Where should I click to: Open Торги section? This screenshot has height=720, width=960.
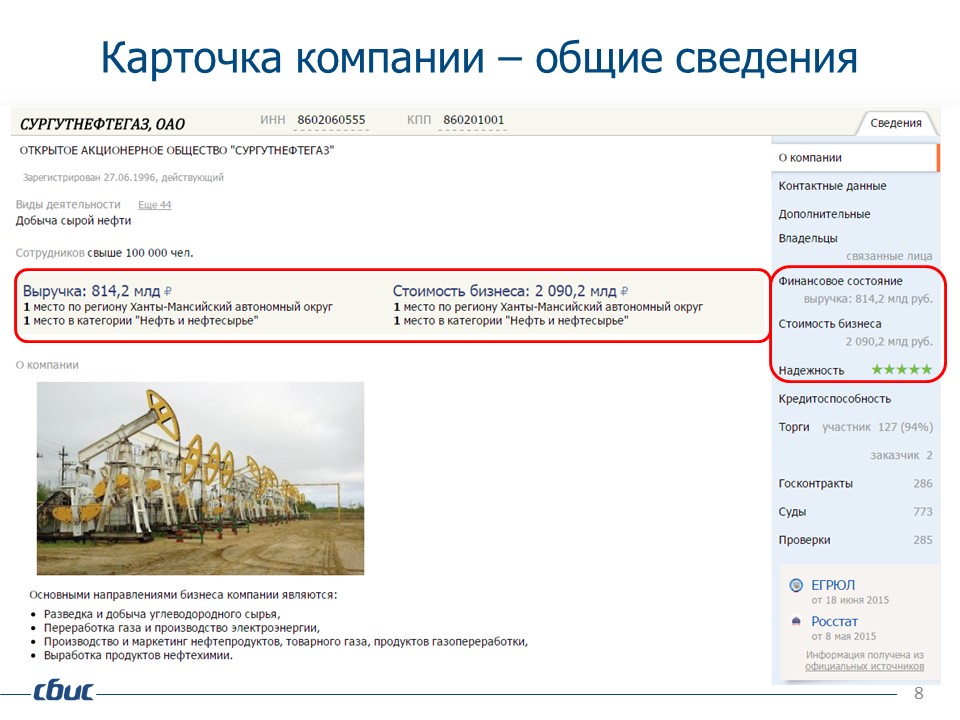point(793,427)
